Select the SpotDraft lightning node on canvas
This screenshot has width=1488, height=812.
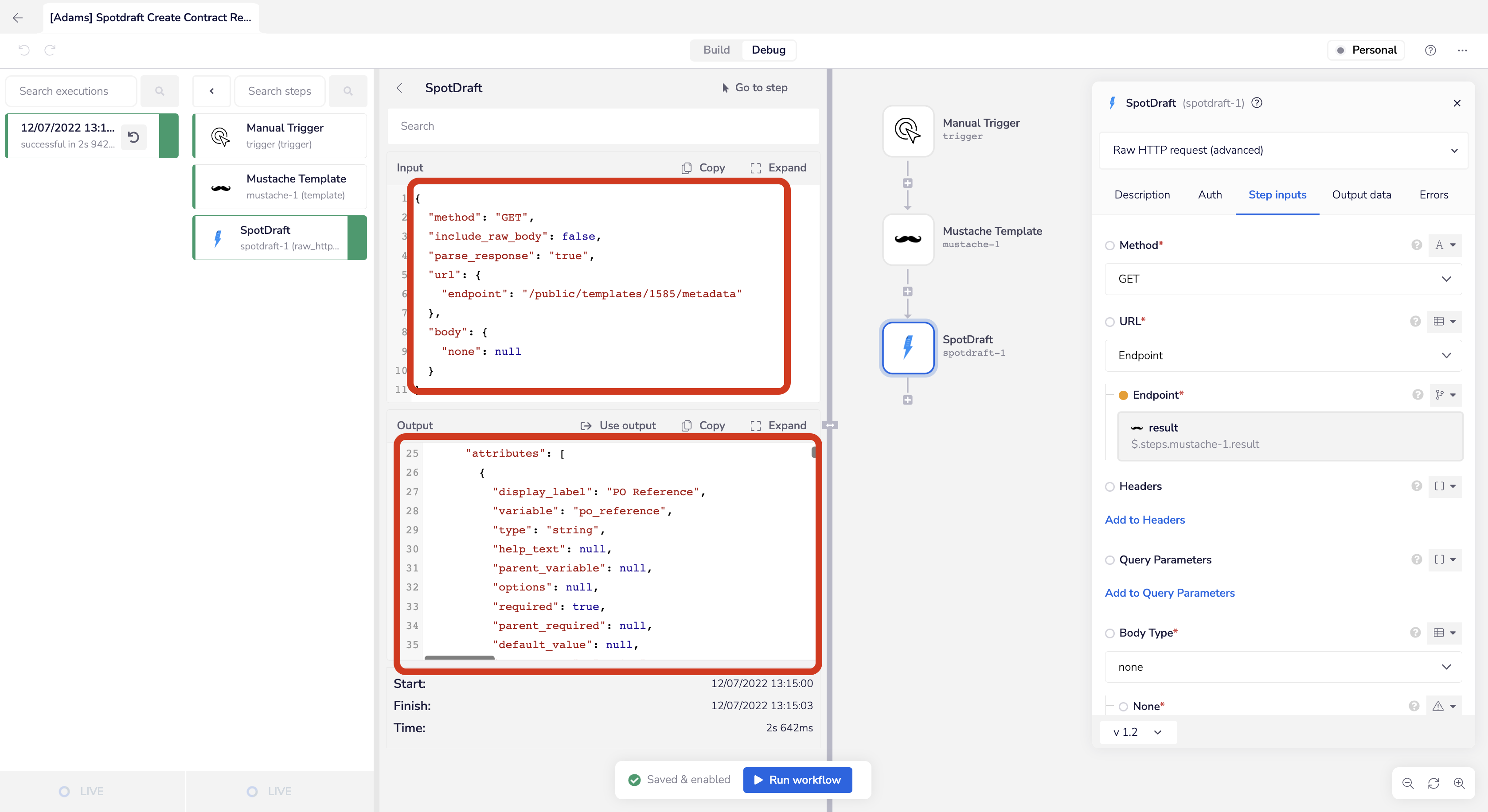point(907,348)
